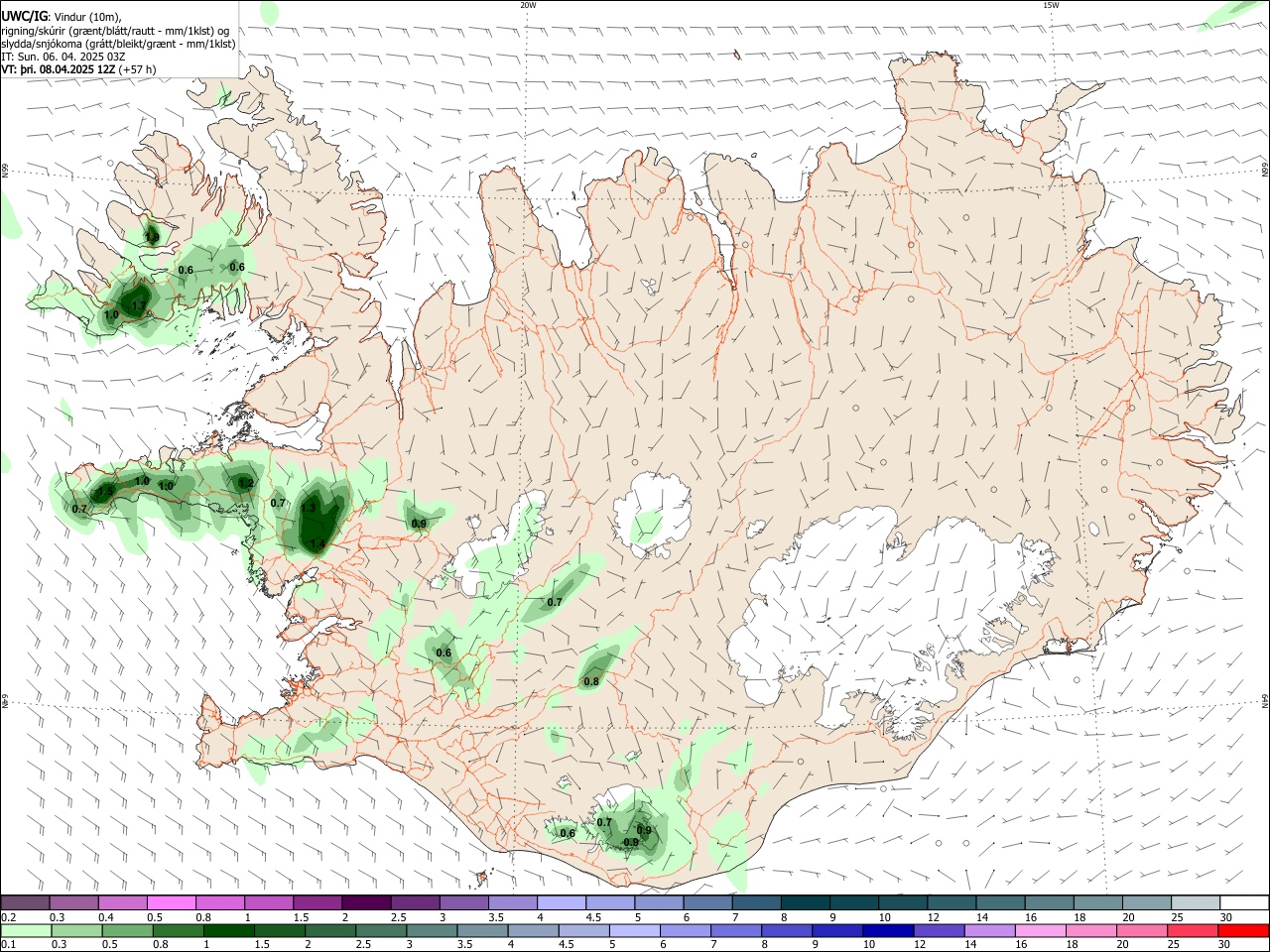The width and height of the screenshot is (1270, 952).
Task: Click the light violet swatch between 14 and 16 in lower legend
Action: (x=988, y=930)
